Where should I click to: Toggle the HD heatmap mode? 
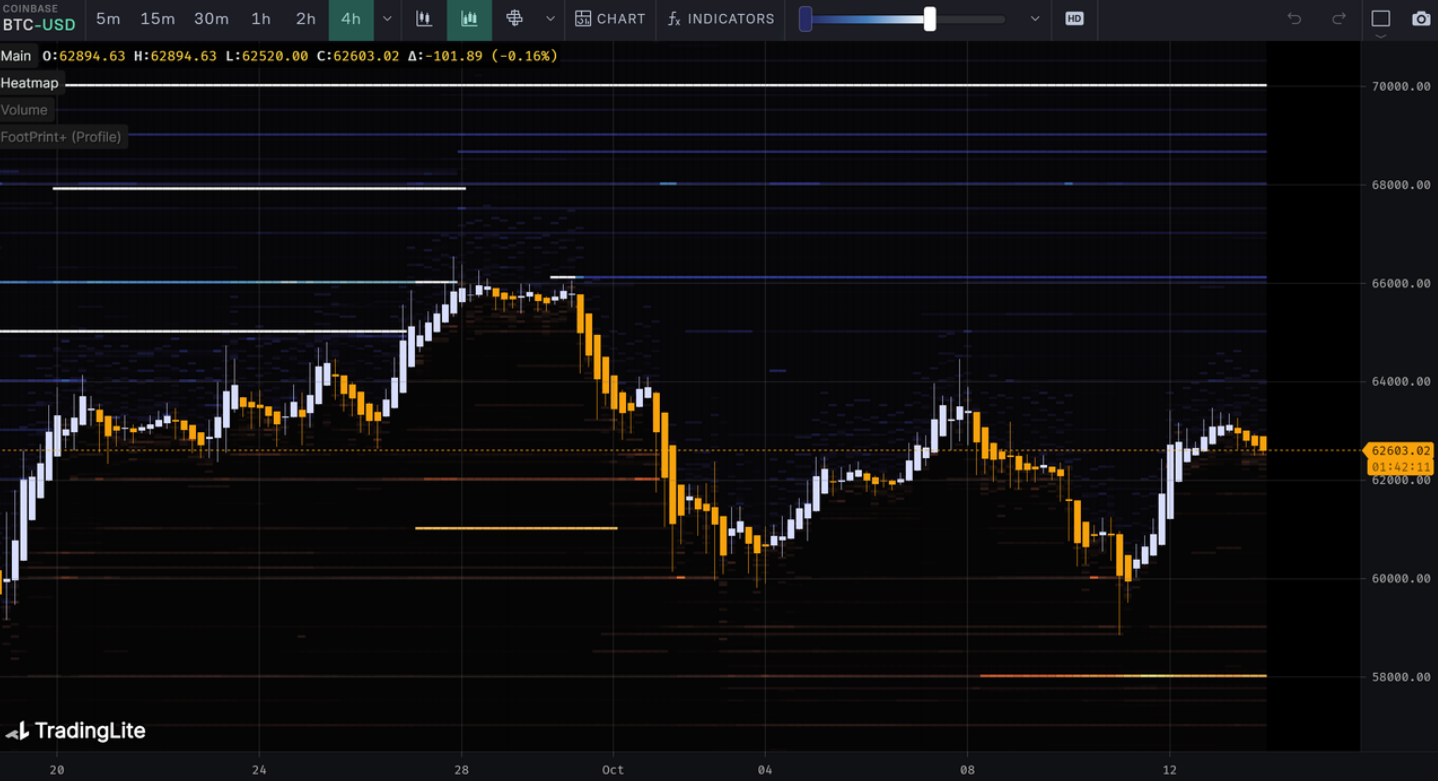coord(1074,19)
